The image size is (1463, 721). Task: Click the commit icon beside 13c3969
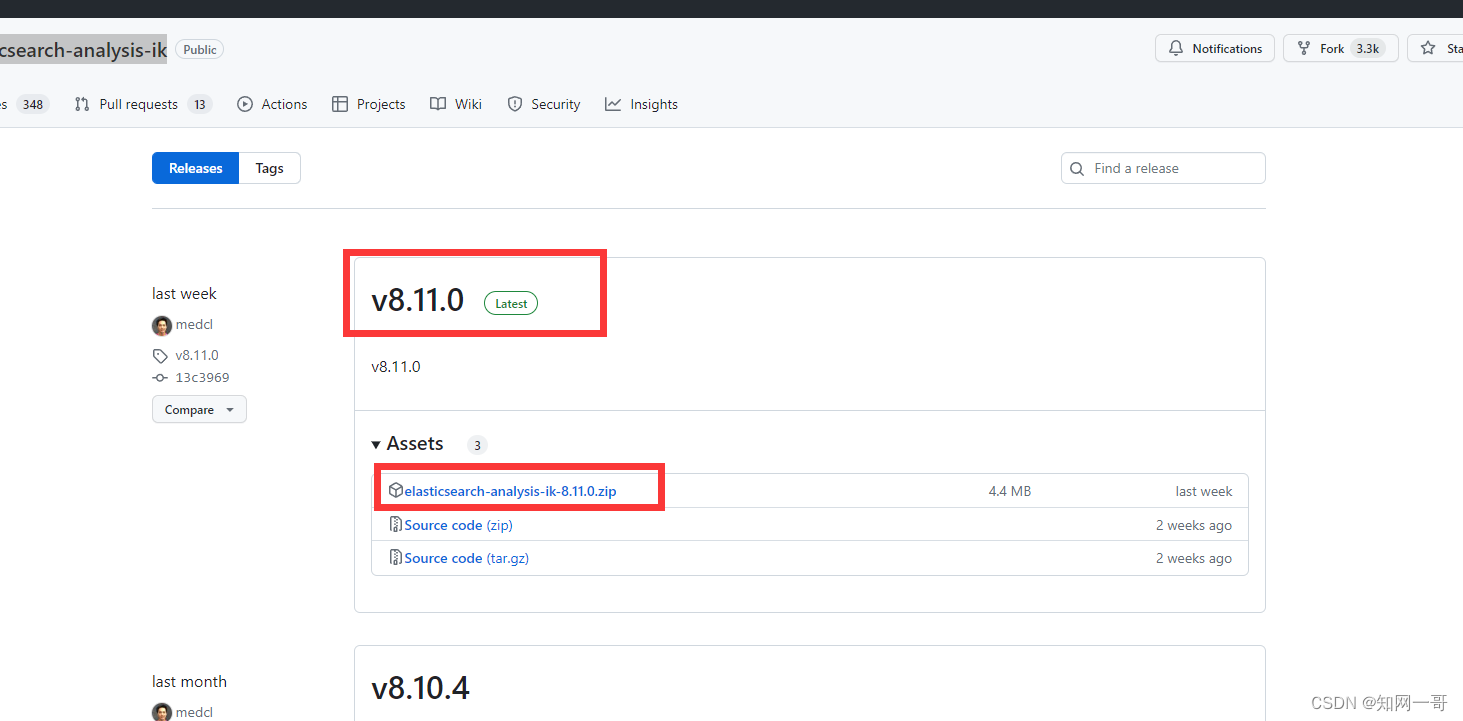[160, 377]
